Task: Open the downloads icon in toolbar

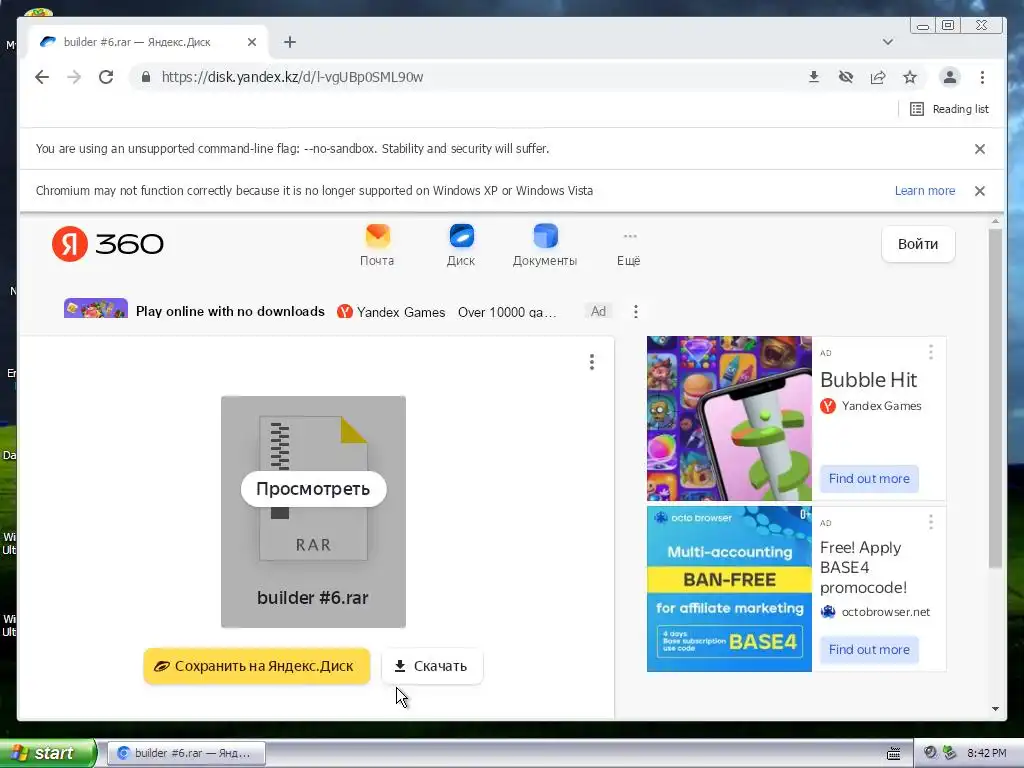Action: (814, 77)
